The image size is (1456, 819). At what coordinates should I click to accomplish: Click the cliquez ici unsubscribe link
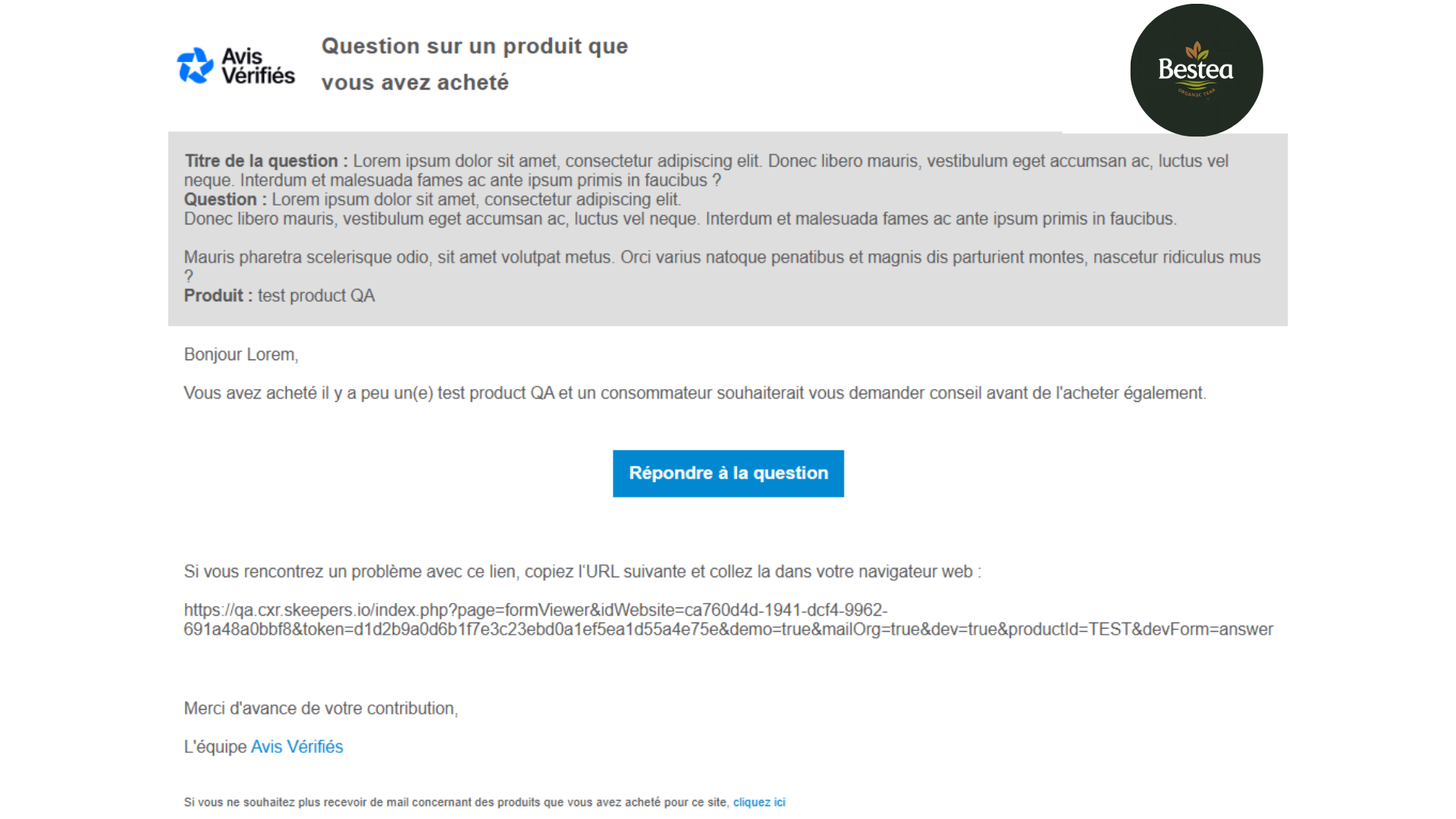pyautogui.click(x=758, y=802)
